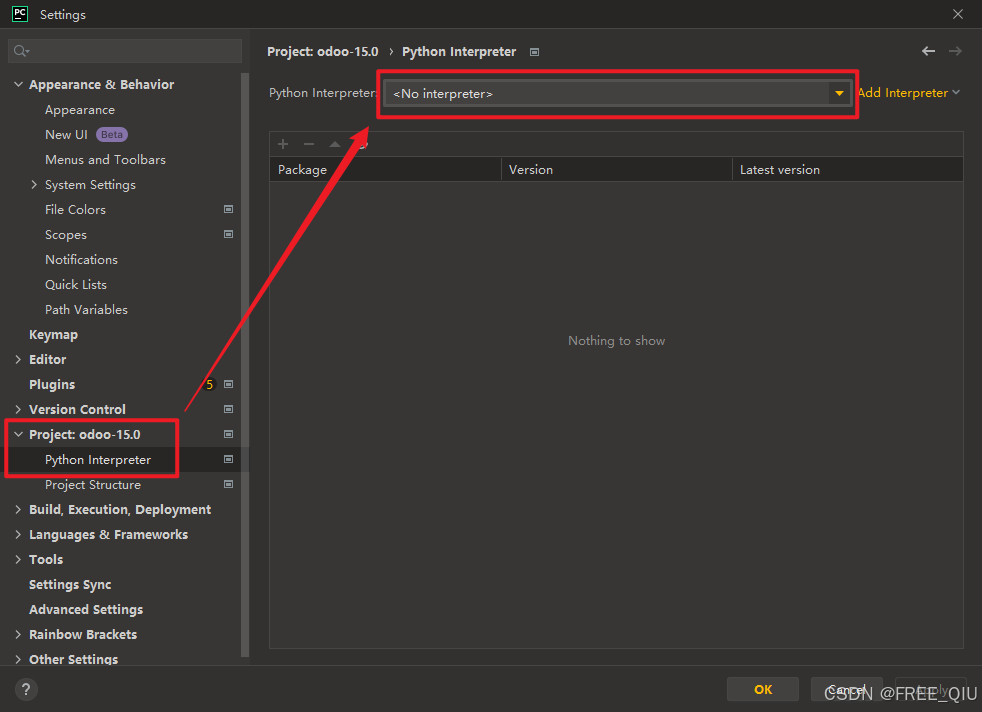
Task: Open Notifications settings
Action: 81,259
